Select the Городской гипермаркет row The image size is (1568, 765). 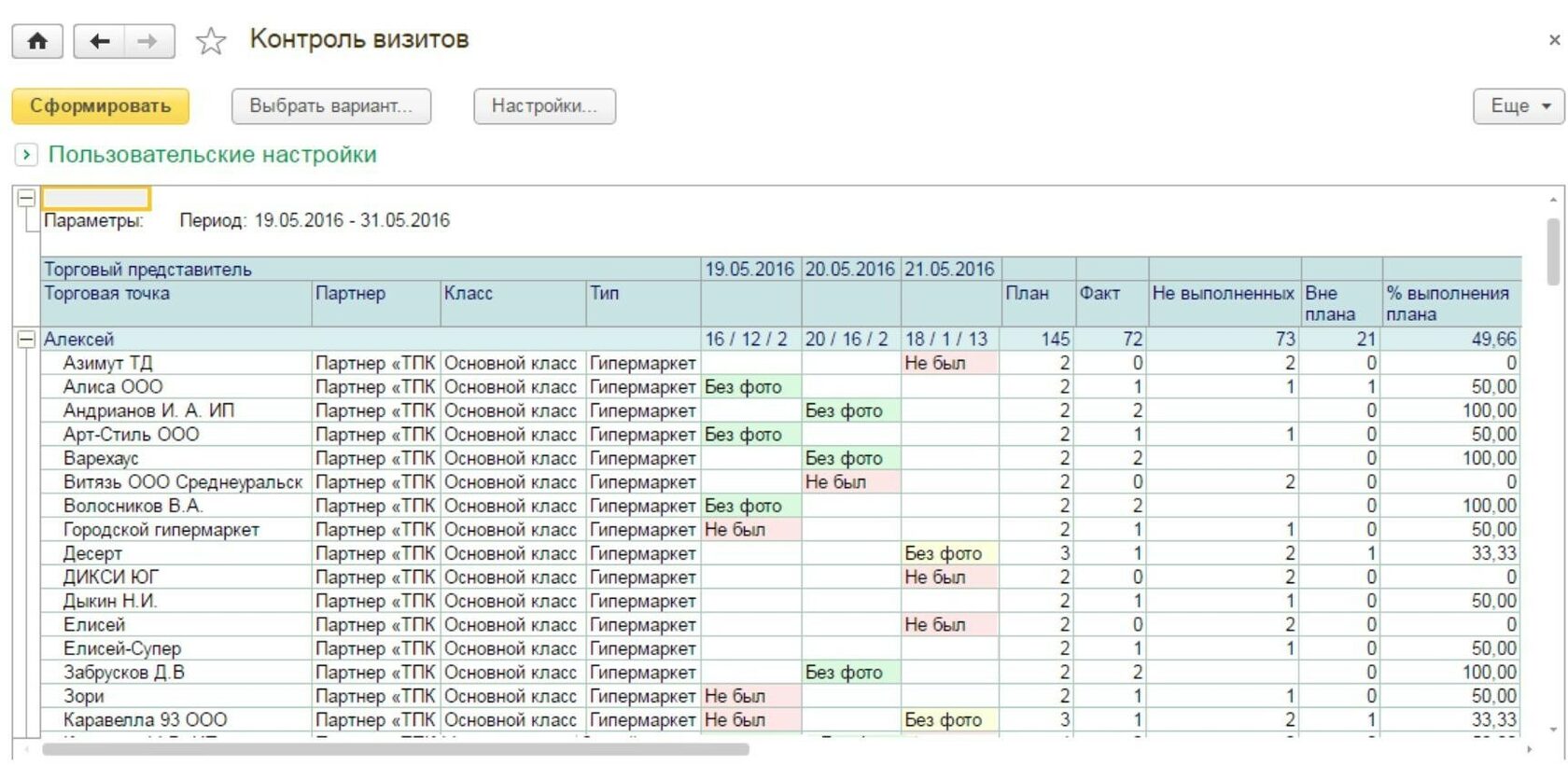click(x=780, y=530)
